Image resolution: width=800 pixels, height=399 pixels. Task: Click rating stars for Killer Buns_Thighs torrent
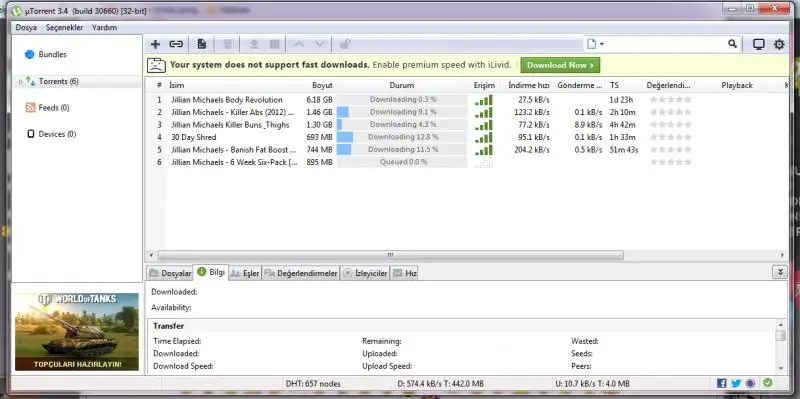pos(670,124)
